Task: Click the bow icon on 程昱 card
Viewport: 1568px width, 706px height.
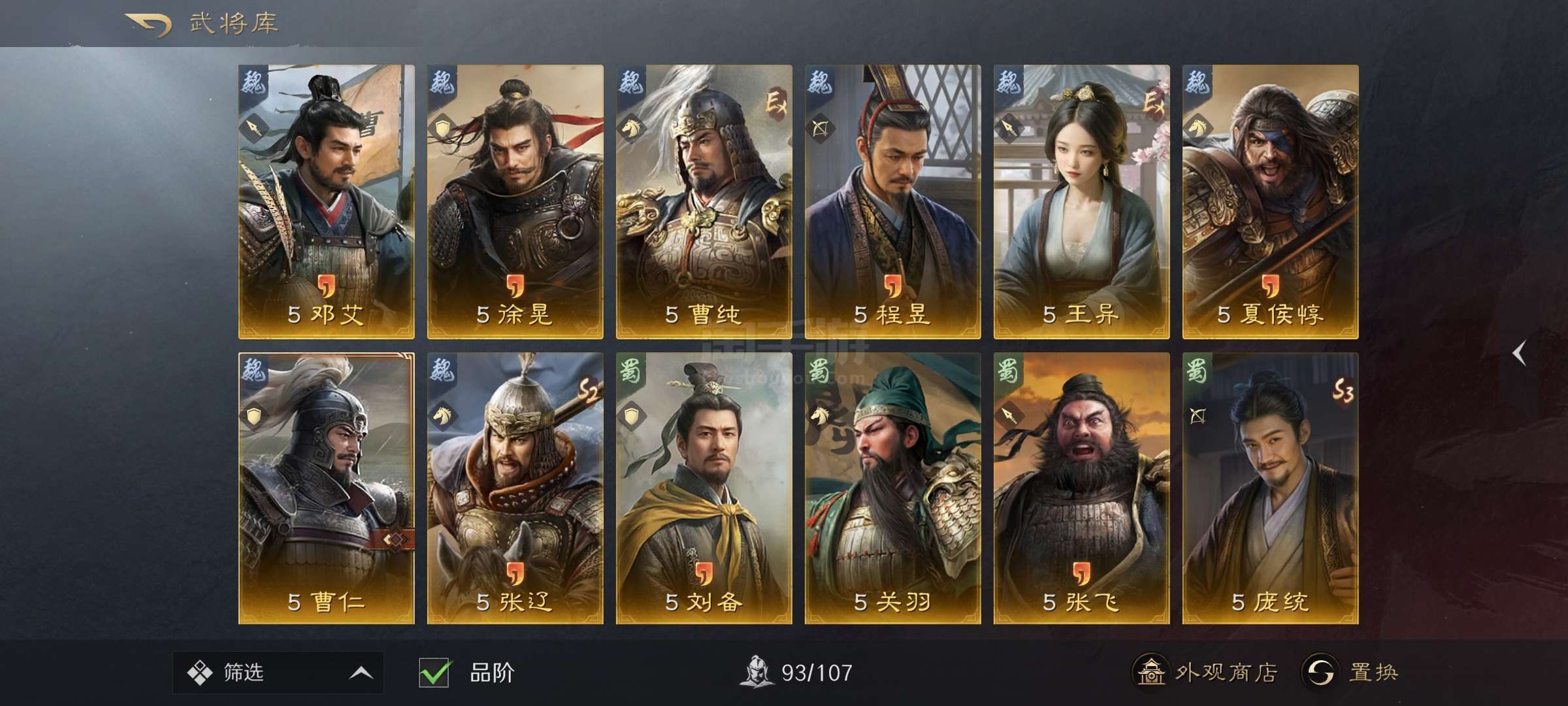Action: click(x=820, y=129)
